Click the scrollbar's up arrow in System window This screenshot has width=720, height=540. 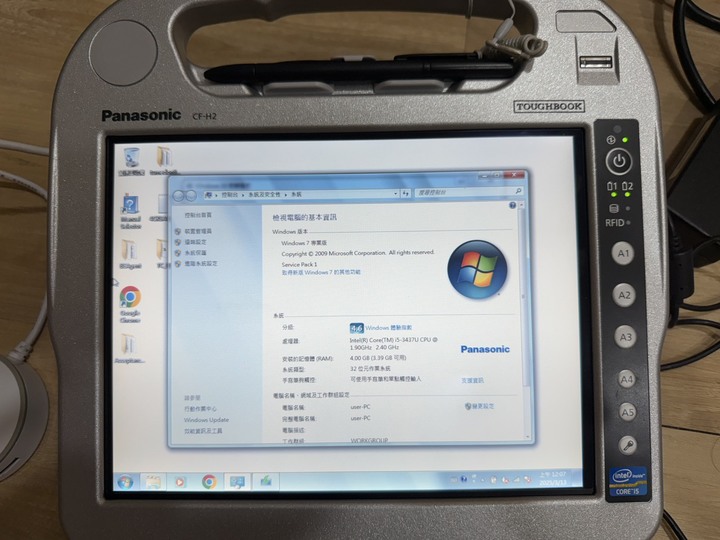pyautogui.click(x=521, y=205)
